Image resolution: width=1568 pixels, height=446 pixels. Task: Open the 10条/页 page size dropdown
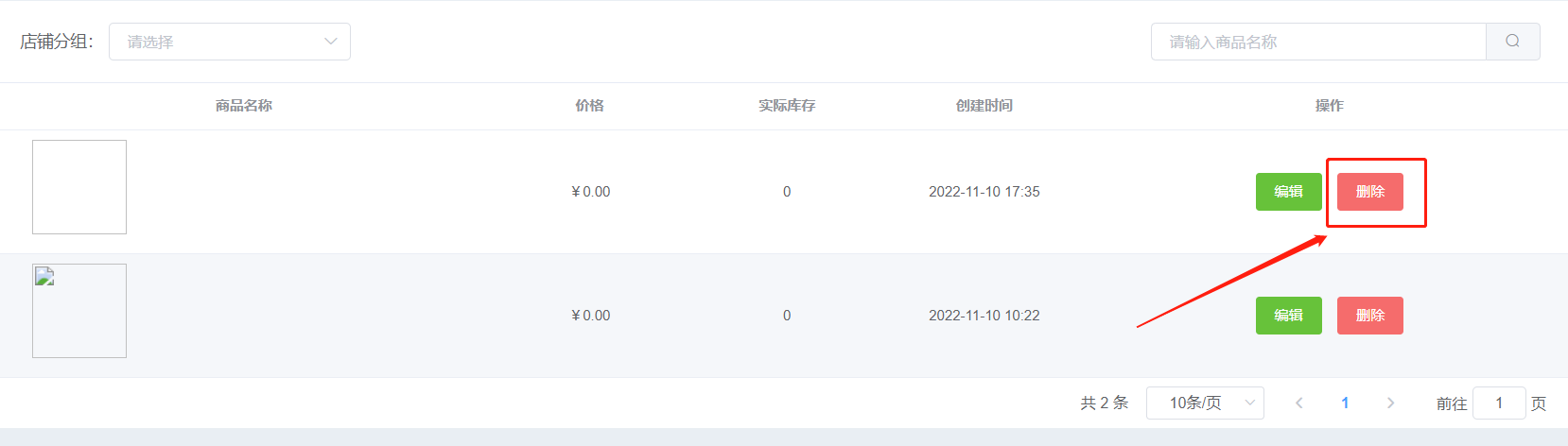click(x=1205, y=403)
